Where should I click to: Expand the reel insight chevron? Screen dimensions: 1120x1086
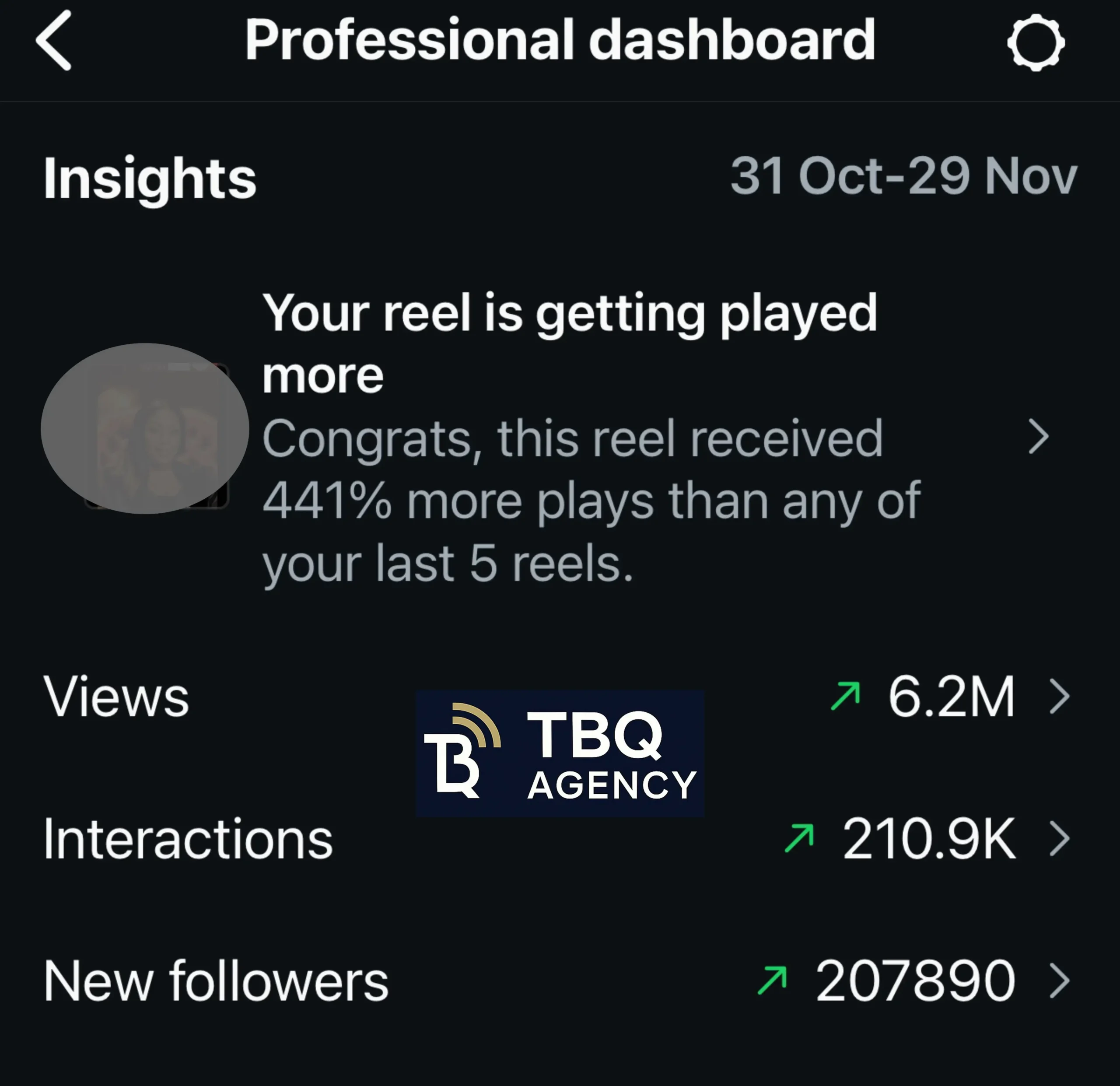[x=1039, y=437]
